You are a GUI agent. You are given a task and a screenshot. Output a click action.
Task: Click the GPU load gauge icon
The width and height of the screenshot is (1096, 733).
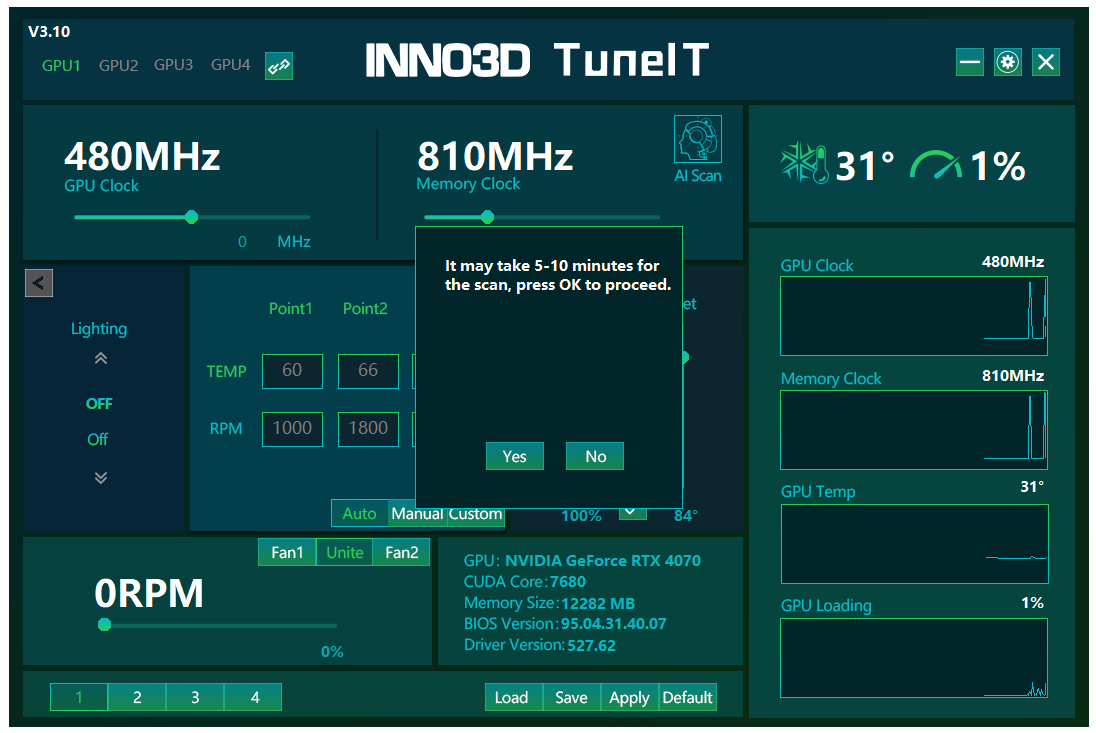click(x=935, y=165)
